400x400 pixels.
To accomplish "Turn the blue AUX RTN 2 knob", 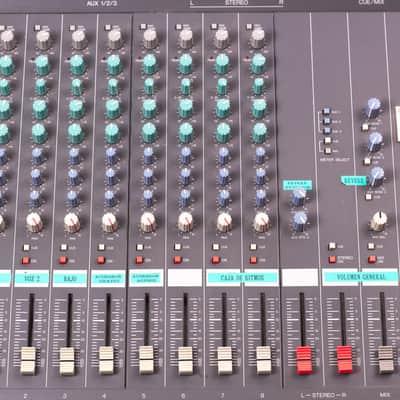I will pyautogui.click(x=300, y=221).
